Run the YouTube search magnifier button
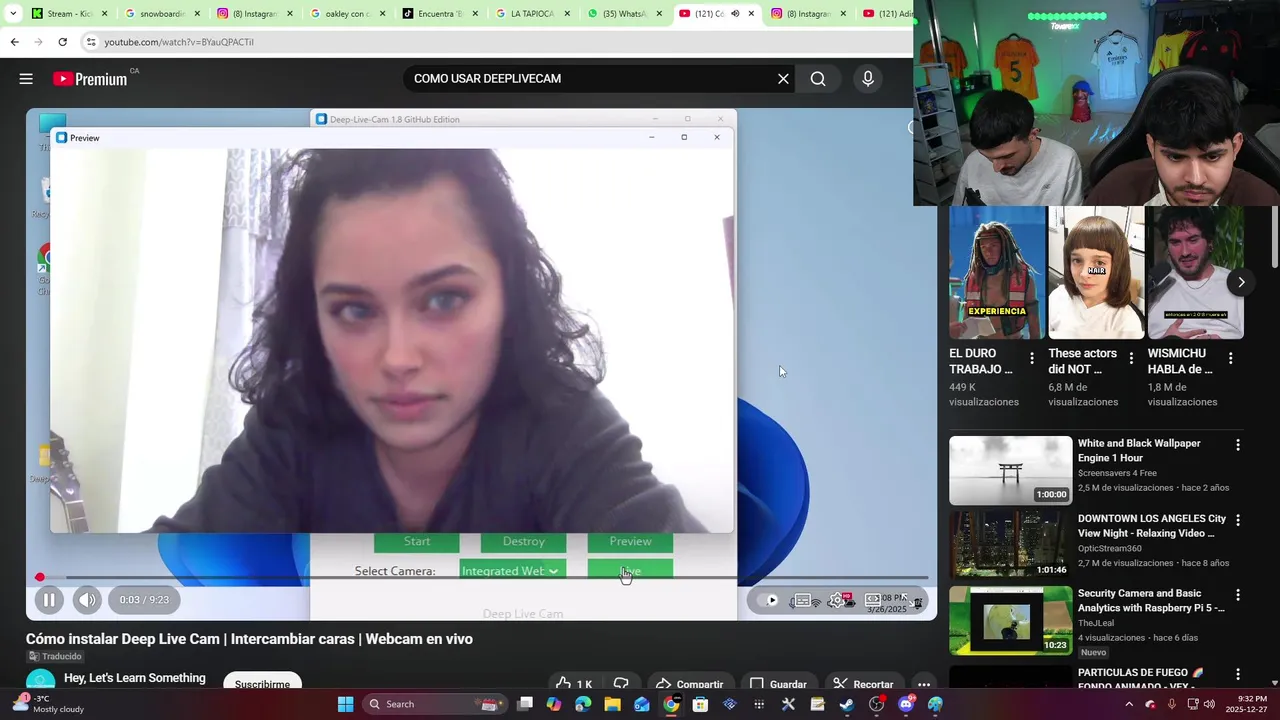The width and height of the screenshot is (1280, 720). pyautogui.click(x=818, y=79)
